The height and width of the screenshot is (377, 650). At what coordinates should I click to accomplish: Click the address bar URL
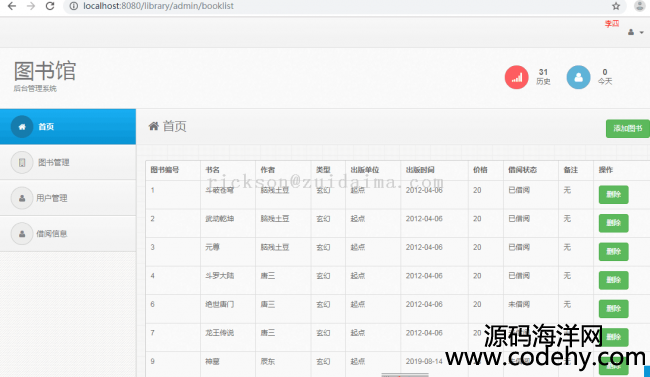[x=158, y=6]
